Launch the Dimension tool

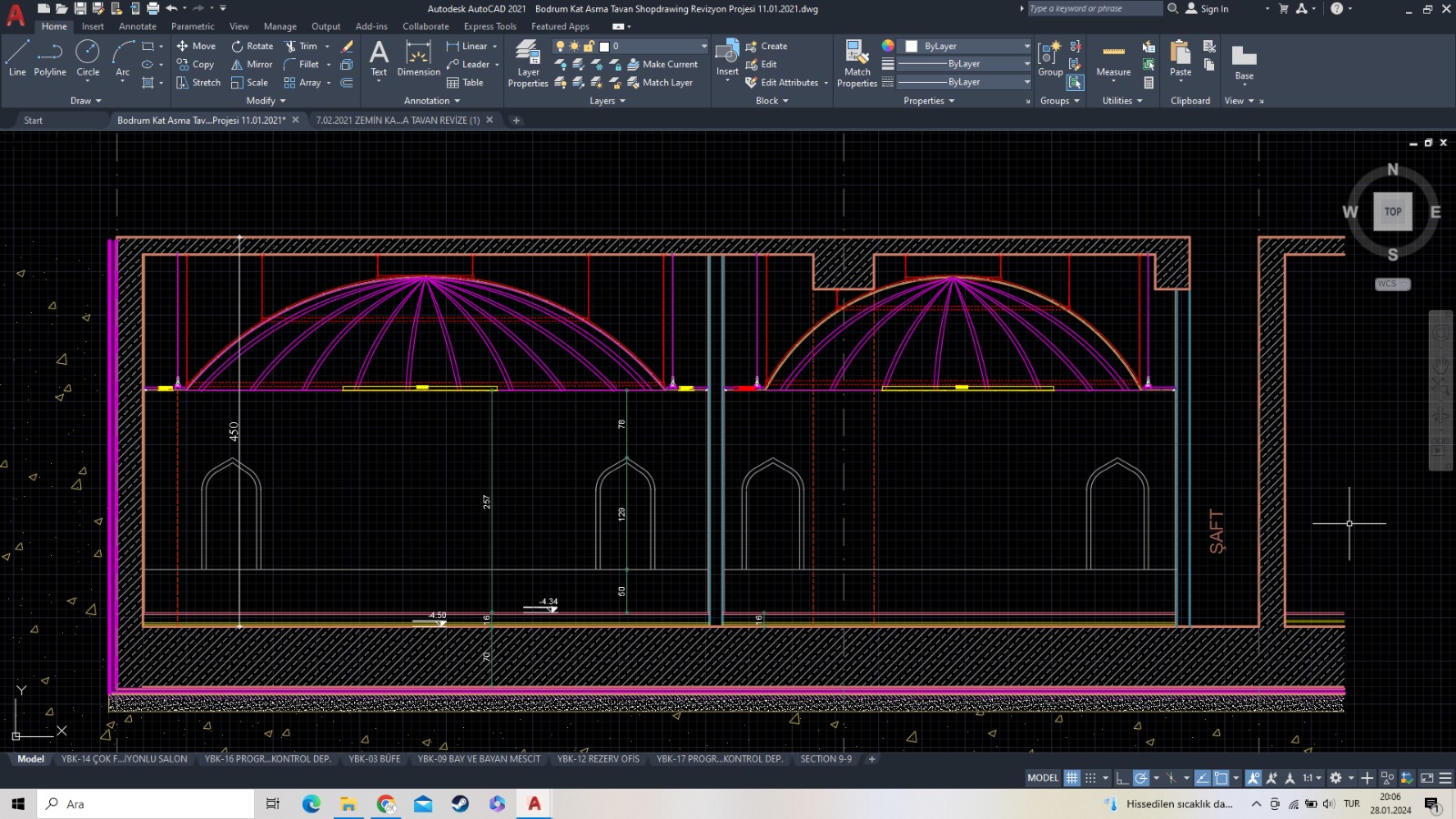419,58
